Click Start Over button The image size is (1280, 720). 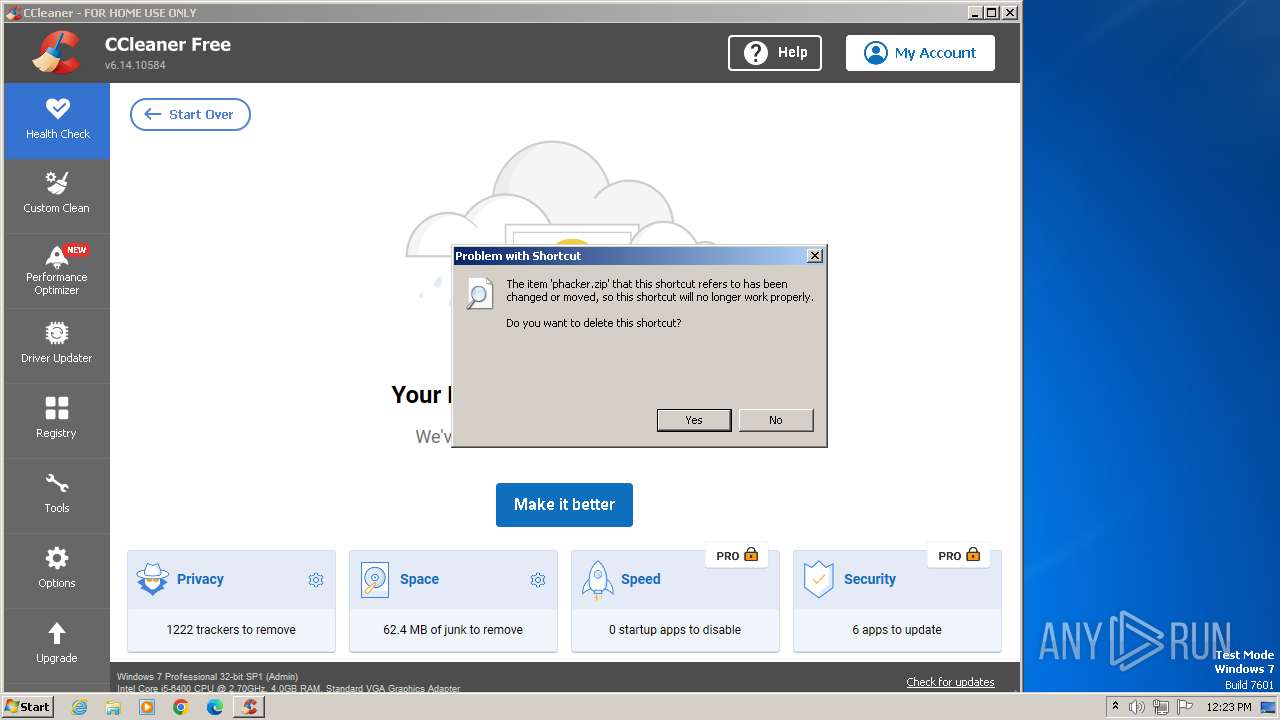click(x=190, y=114)
